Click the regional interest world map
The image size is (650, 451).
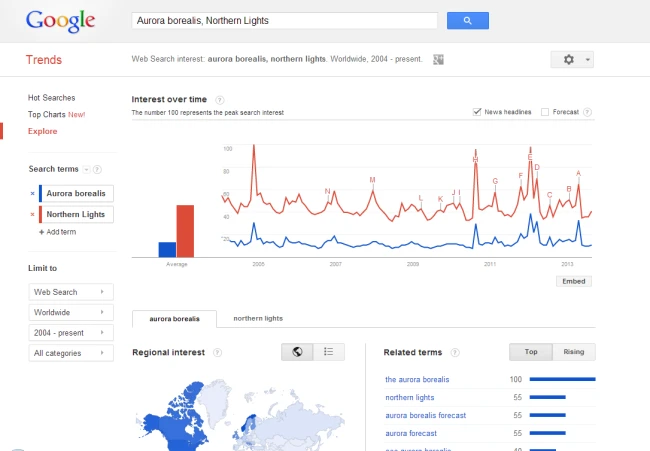coord(240,415)
